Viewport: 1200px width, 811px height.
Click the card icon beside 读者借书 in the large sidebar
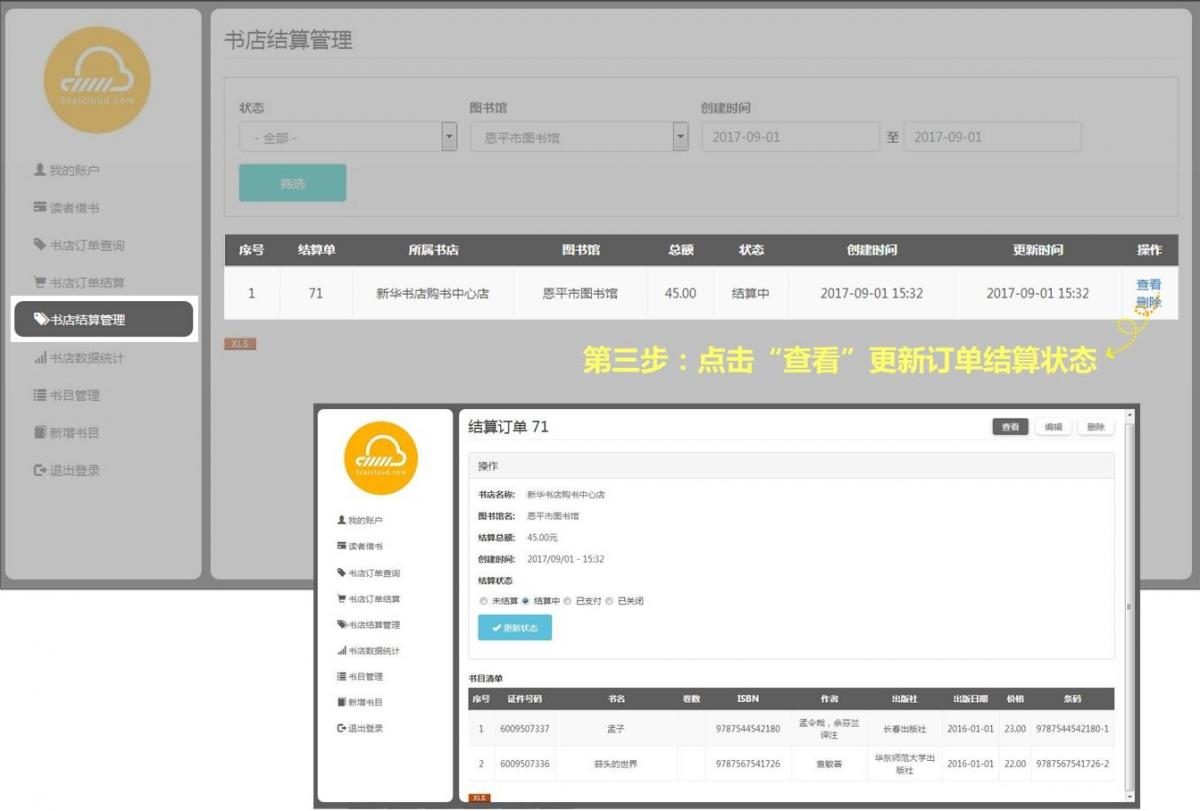coord(40,208)
